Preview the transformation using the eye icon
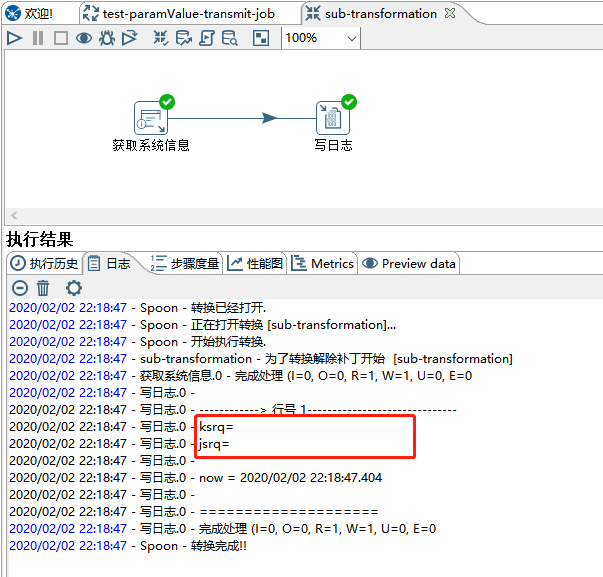Image resolution: width=603 pixels, height=577 pixels. [84, 38]
